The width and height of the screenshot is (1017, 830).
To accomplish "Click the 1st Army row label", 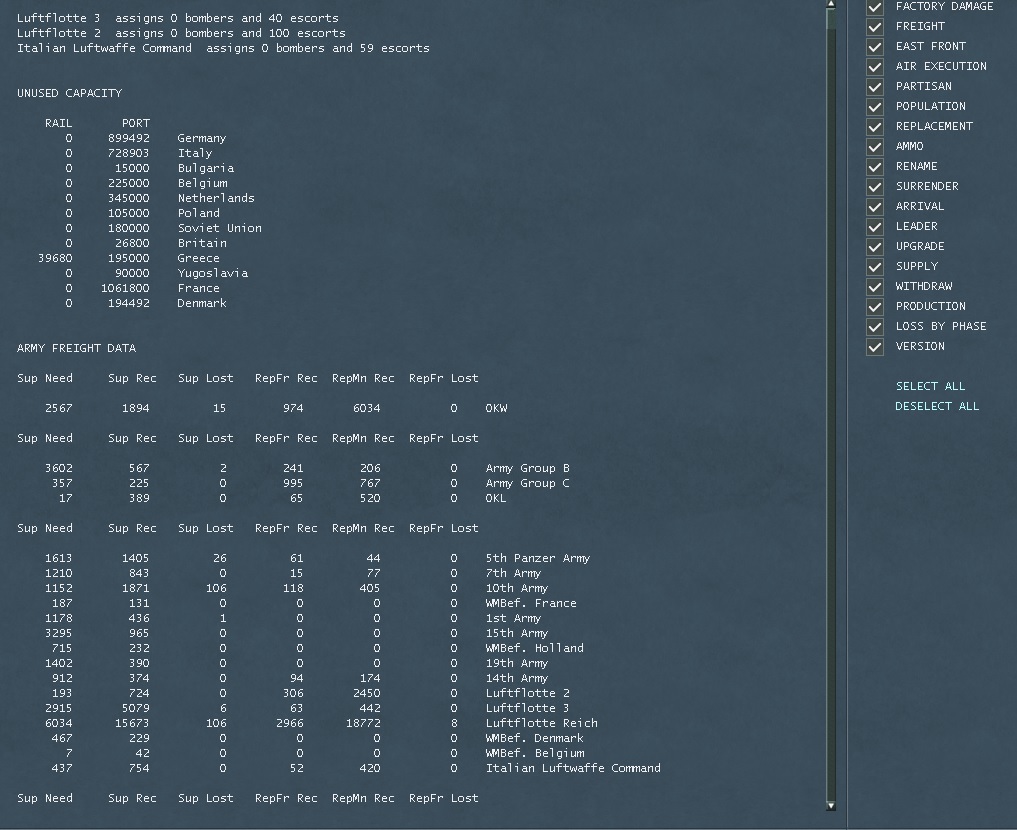I will tap(513, 618).
